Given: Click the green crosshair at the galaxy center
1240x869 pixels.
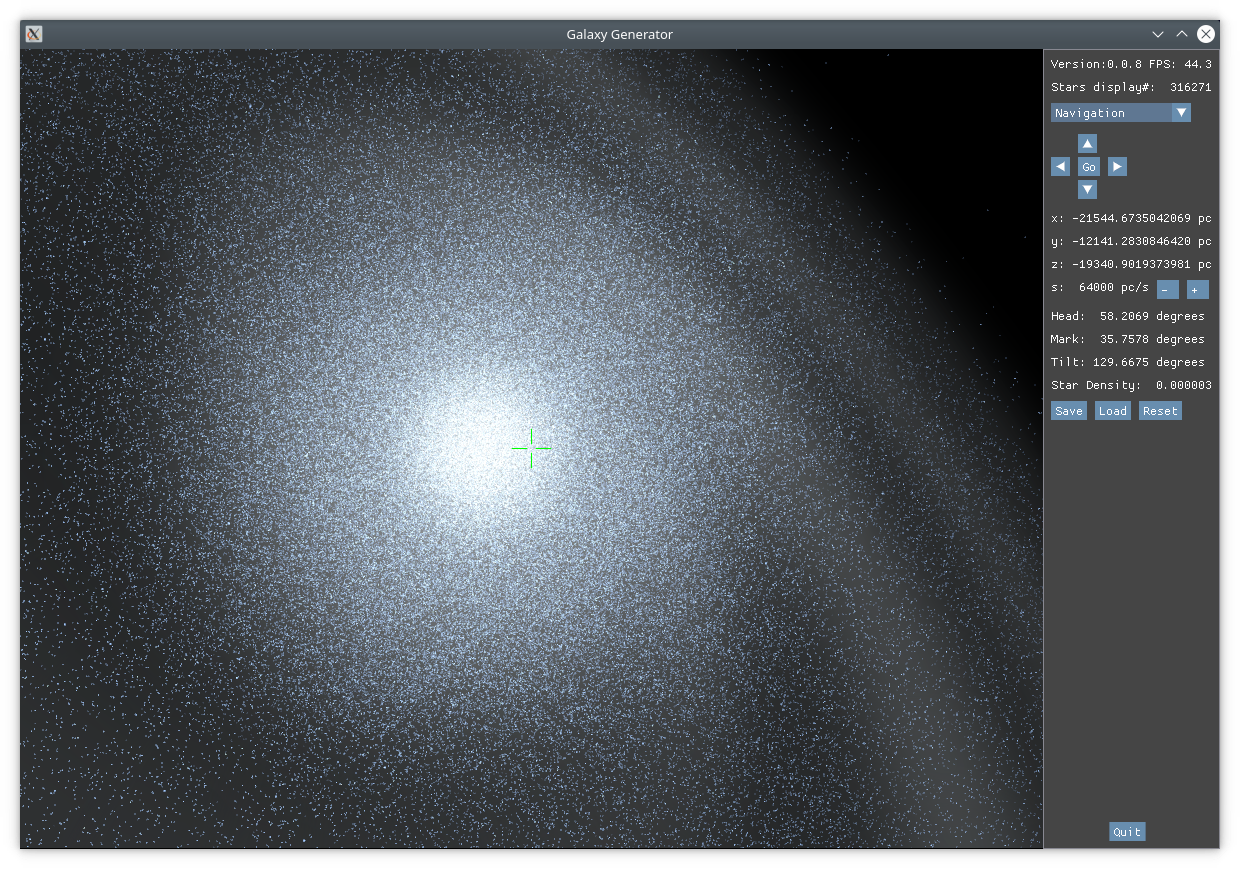Looking at the screenshot, I should tap(531, 449).
